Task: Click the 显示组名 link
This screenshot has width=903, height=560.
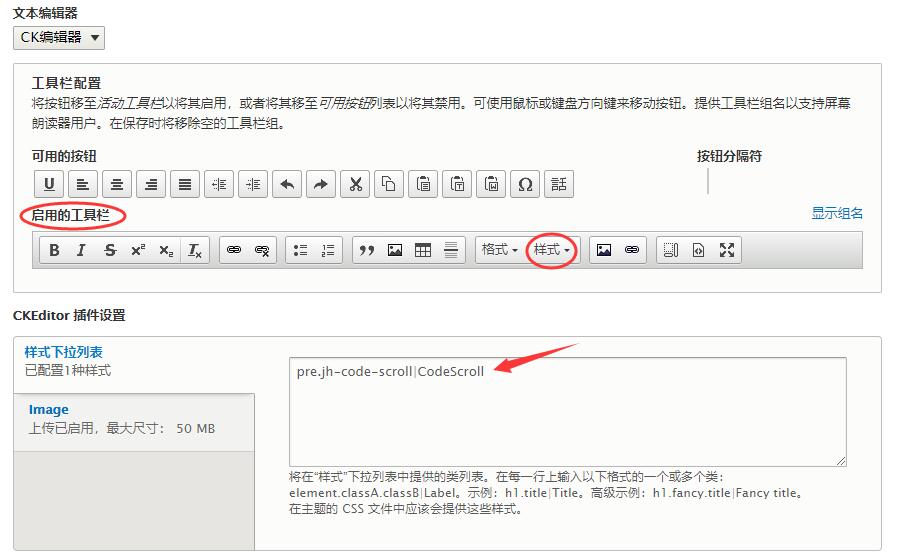Action: 837,213
